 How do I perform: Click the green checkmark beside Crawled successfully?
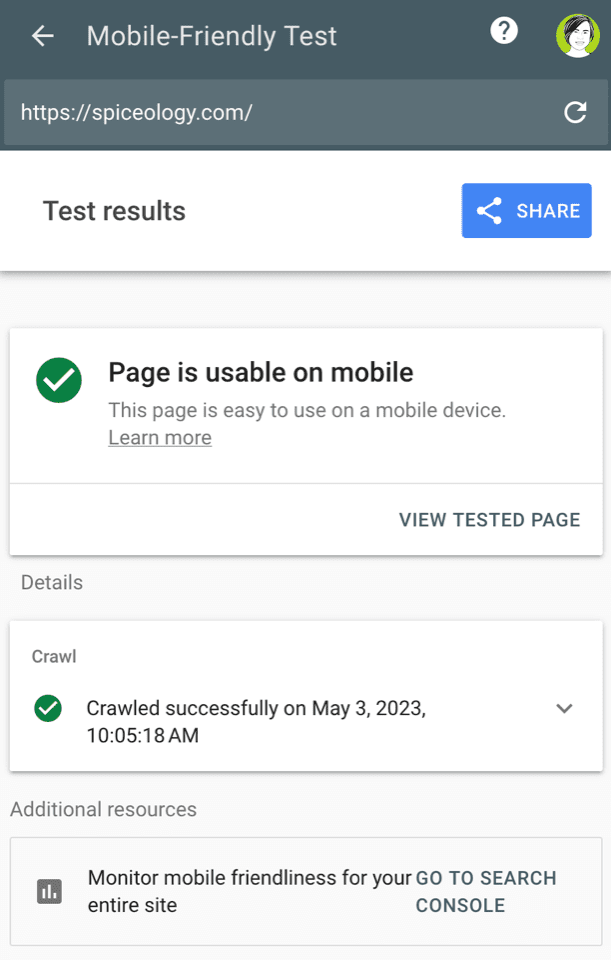tap(48, 709)
